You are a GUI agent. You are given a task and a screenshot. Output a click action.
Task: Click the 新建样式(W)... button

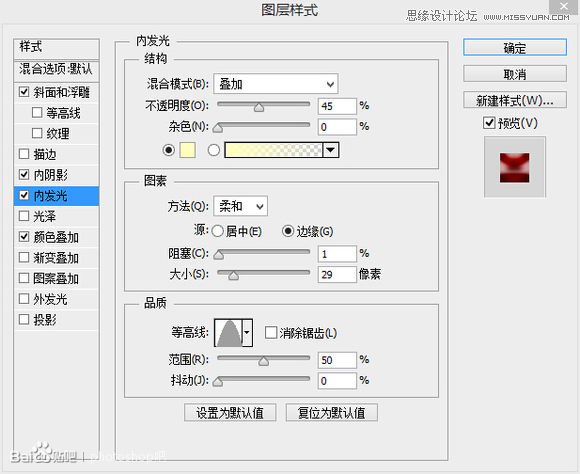(515, 100)
